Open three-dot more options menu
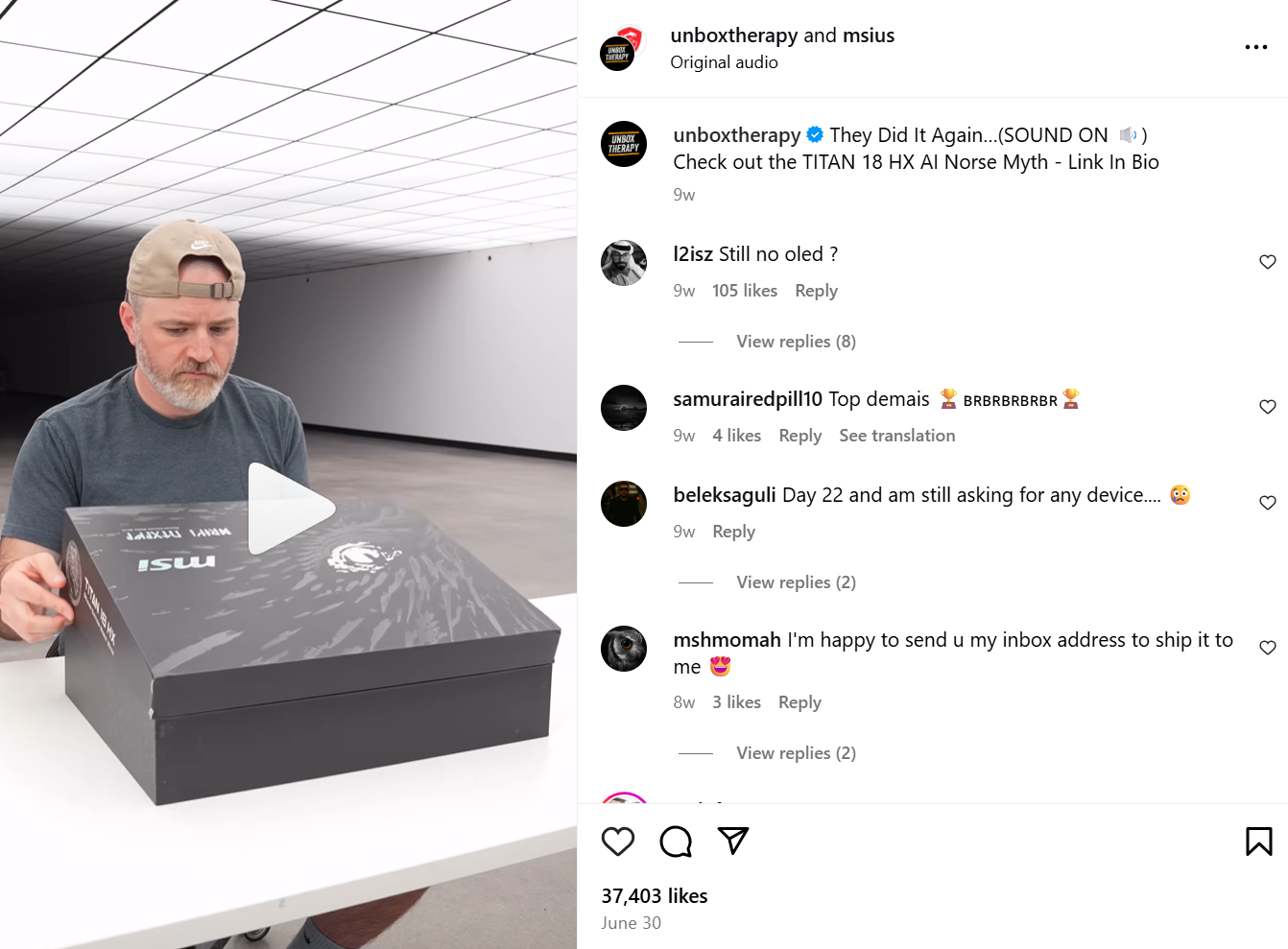 [x=1256, y=47]
